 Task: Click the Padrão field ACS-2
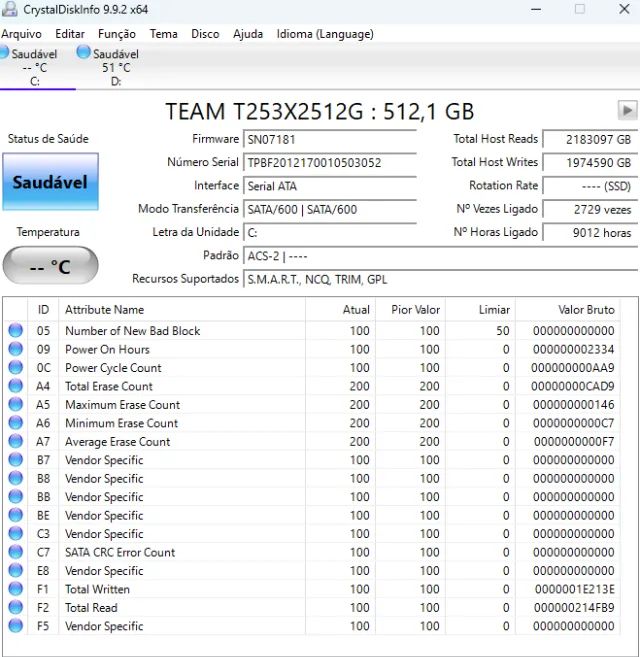tap(440, 256)
